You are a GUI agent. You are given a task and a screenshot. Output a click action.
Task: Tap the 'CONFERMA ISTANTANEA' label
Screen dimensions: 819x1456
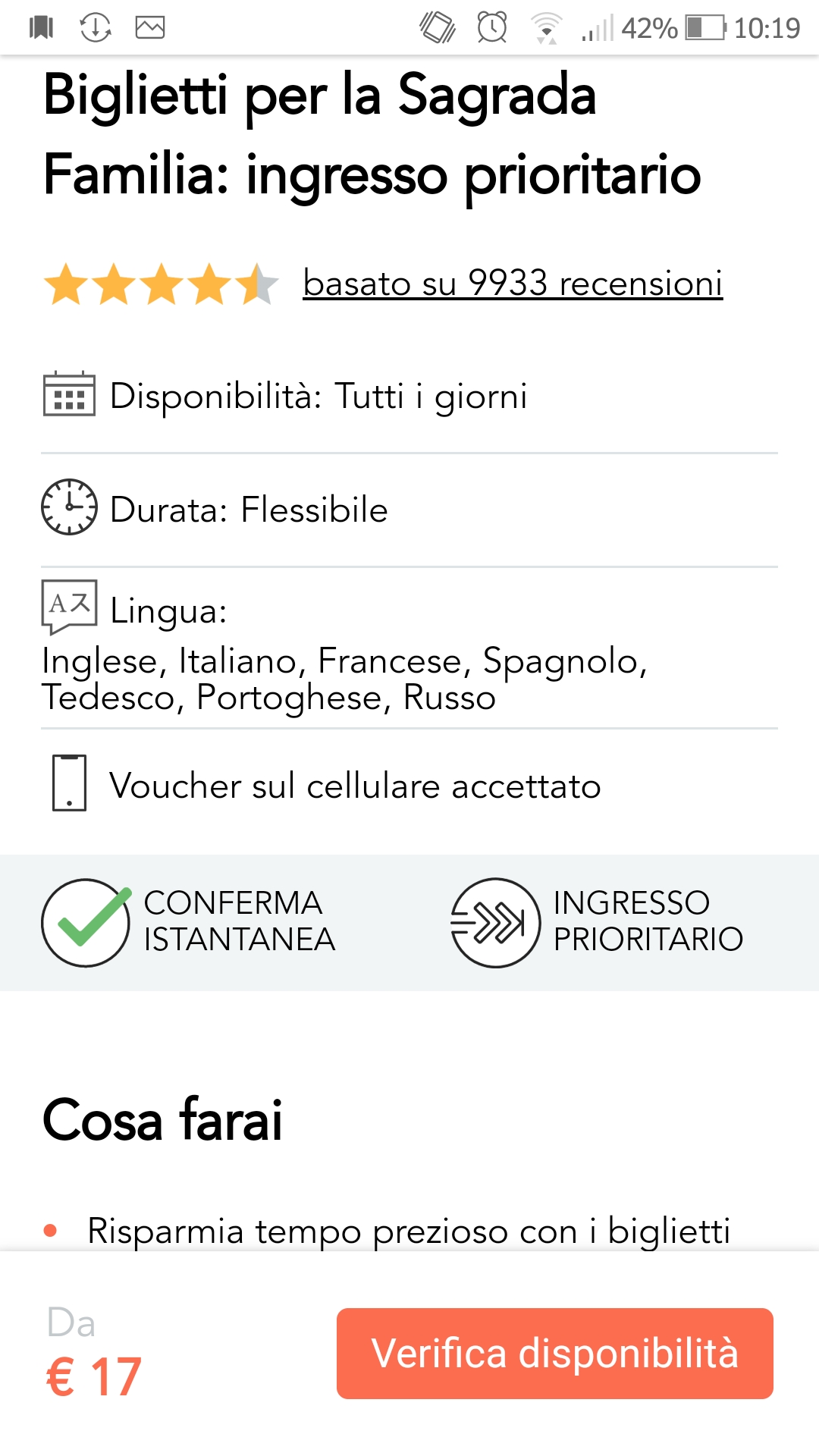pos(239,921)
